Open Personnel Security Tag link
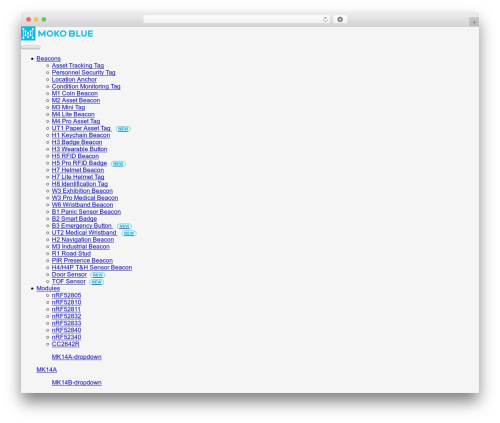The image size is (500, 423). point(84,73)
